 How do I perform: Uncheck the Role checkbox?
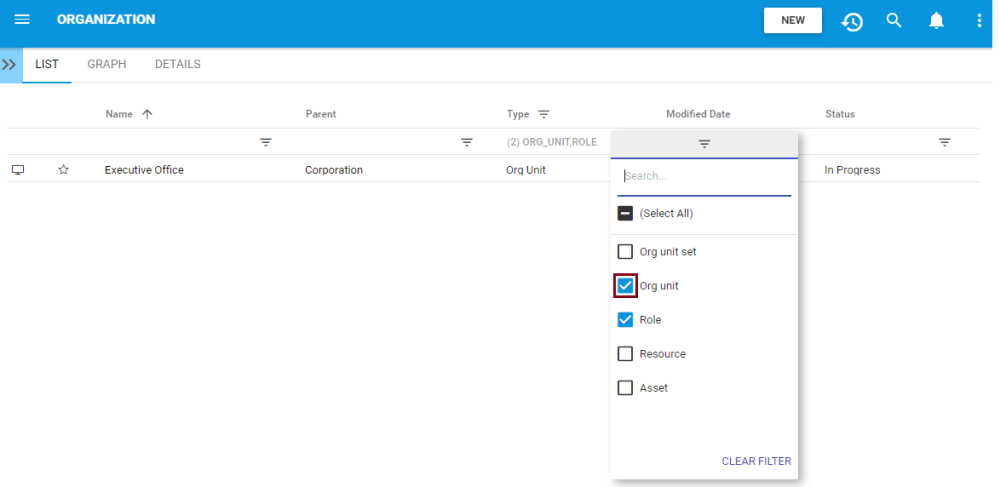click(x=625, y=320)
